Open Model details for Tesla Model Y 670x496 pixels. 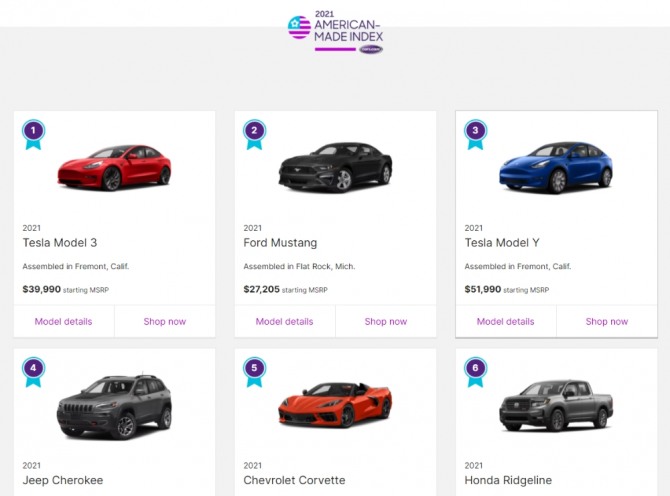click(505, 322)
